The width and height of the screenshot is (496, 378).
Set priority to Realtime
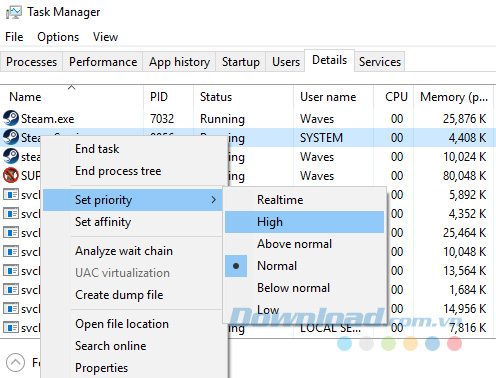pos(304,200)
